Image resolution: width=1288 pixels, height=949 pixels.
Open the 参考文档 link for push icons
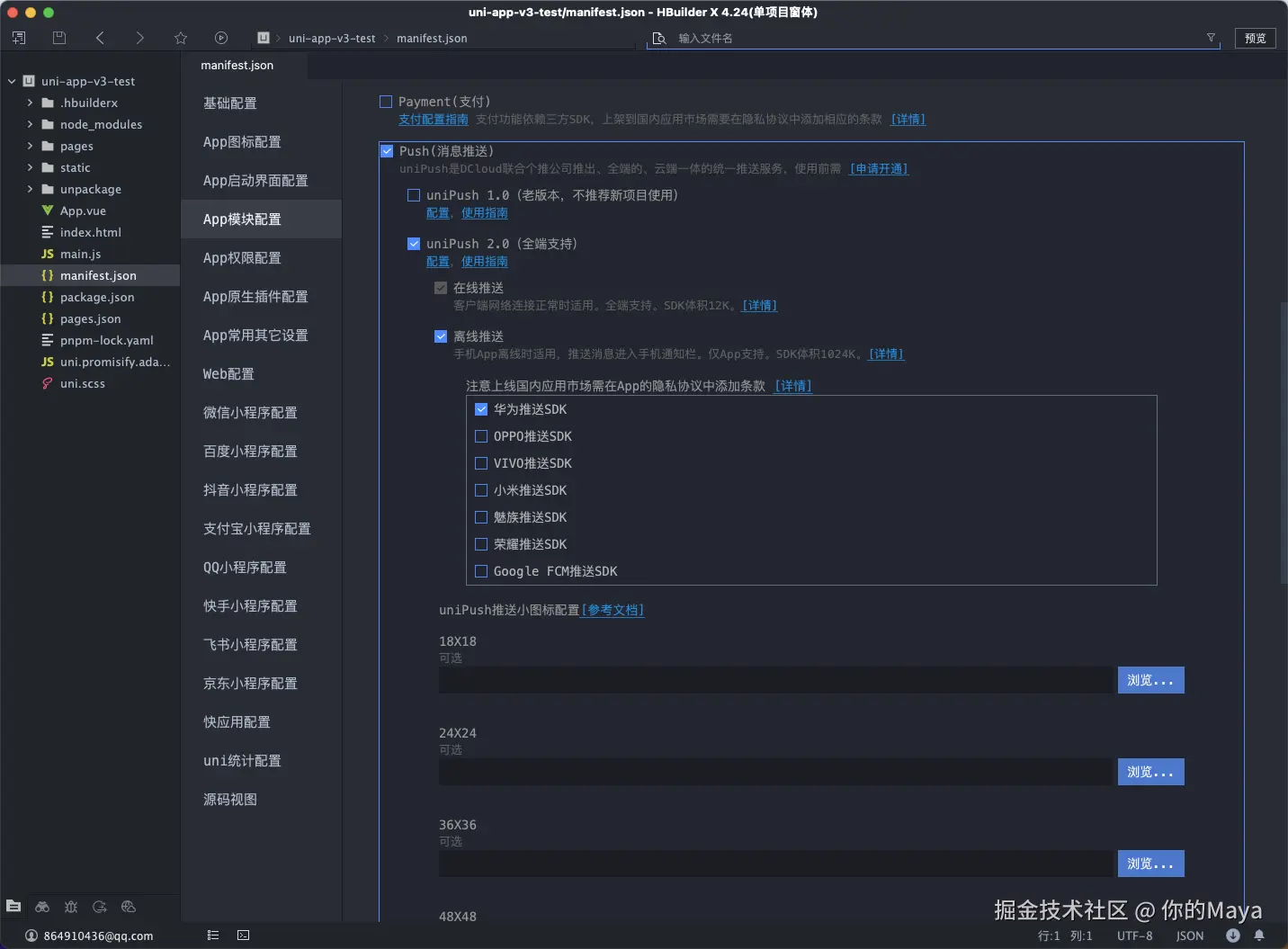point(613,610)
